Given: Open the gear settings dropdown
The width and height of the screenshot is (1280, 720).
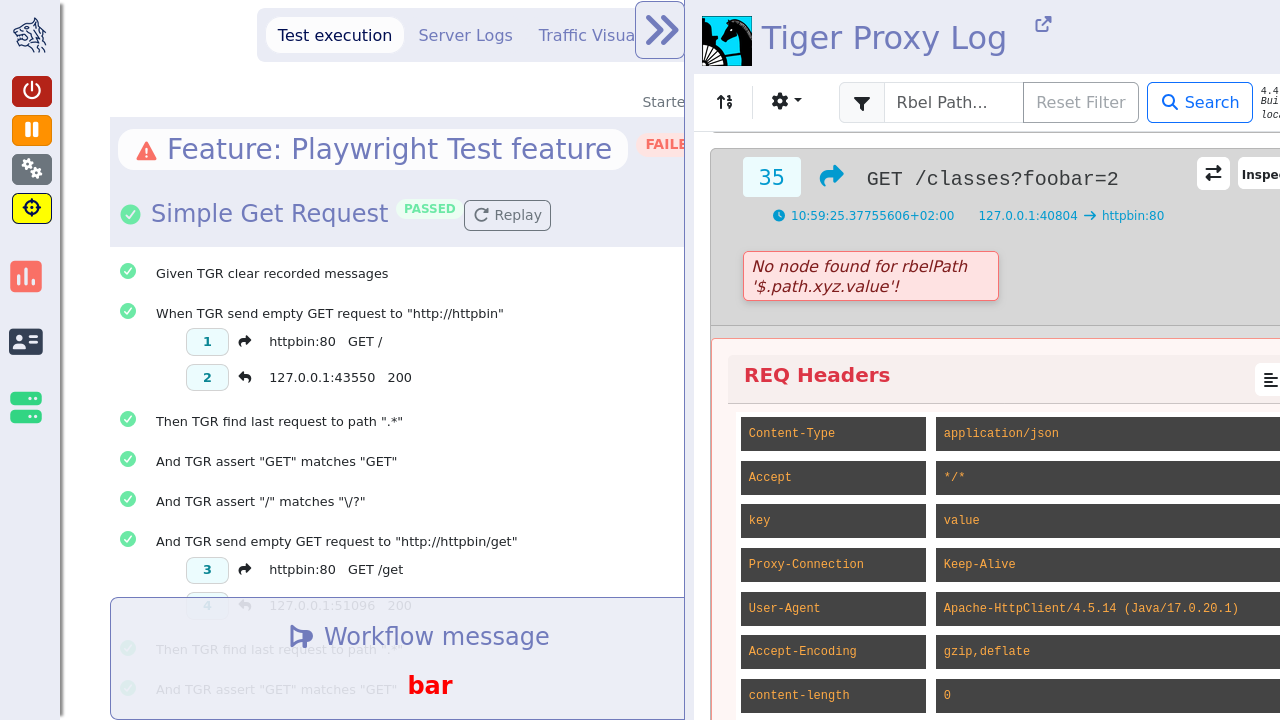Looking at the screenshot, I should click(787, 102).
